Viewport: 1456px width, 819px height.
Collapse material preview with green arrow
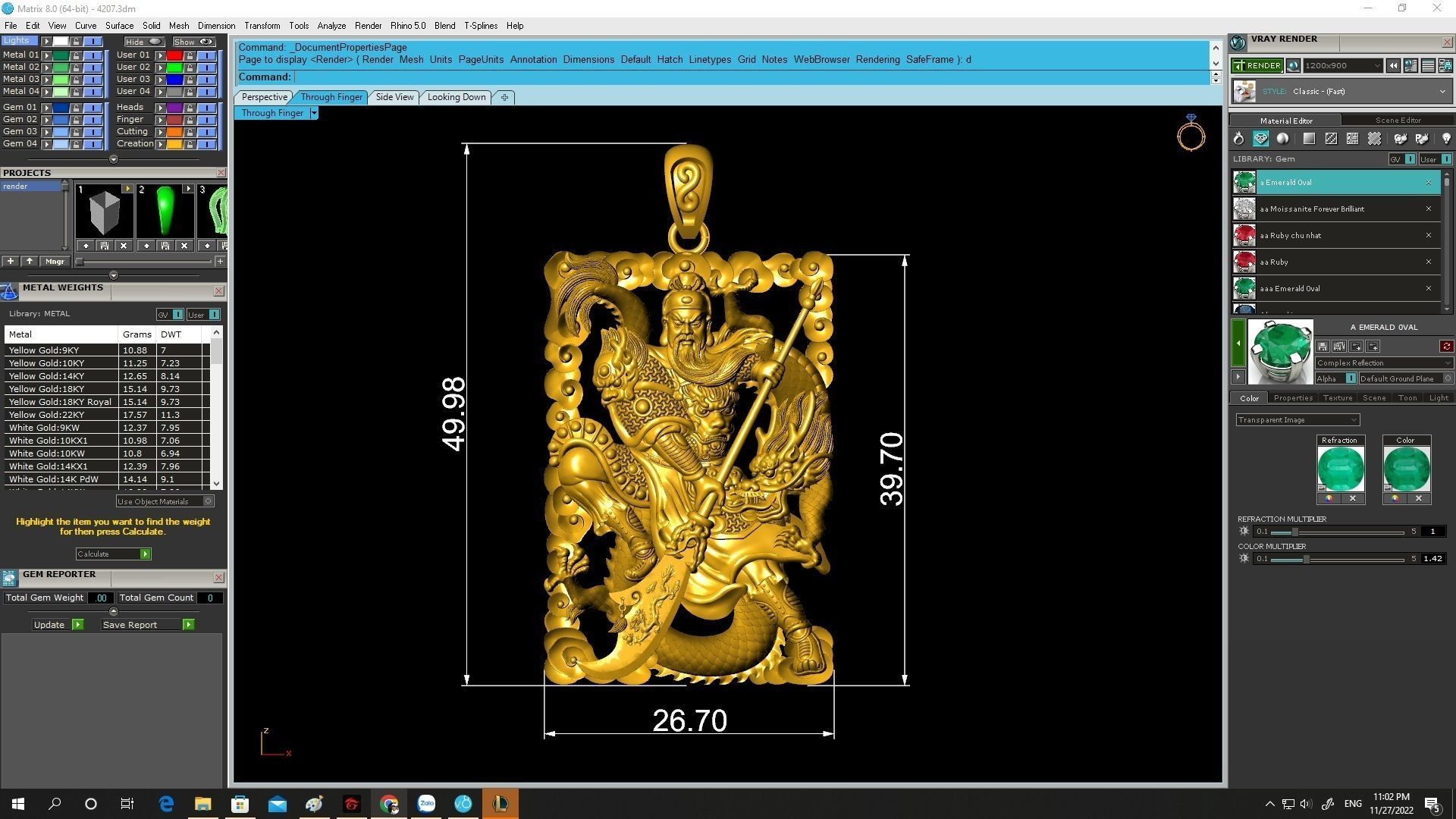pos(1238,344)
